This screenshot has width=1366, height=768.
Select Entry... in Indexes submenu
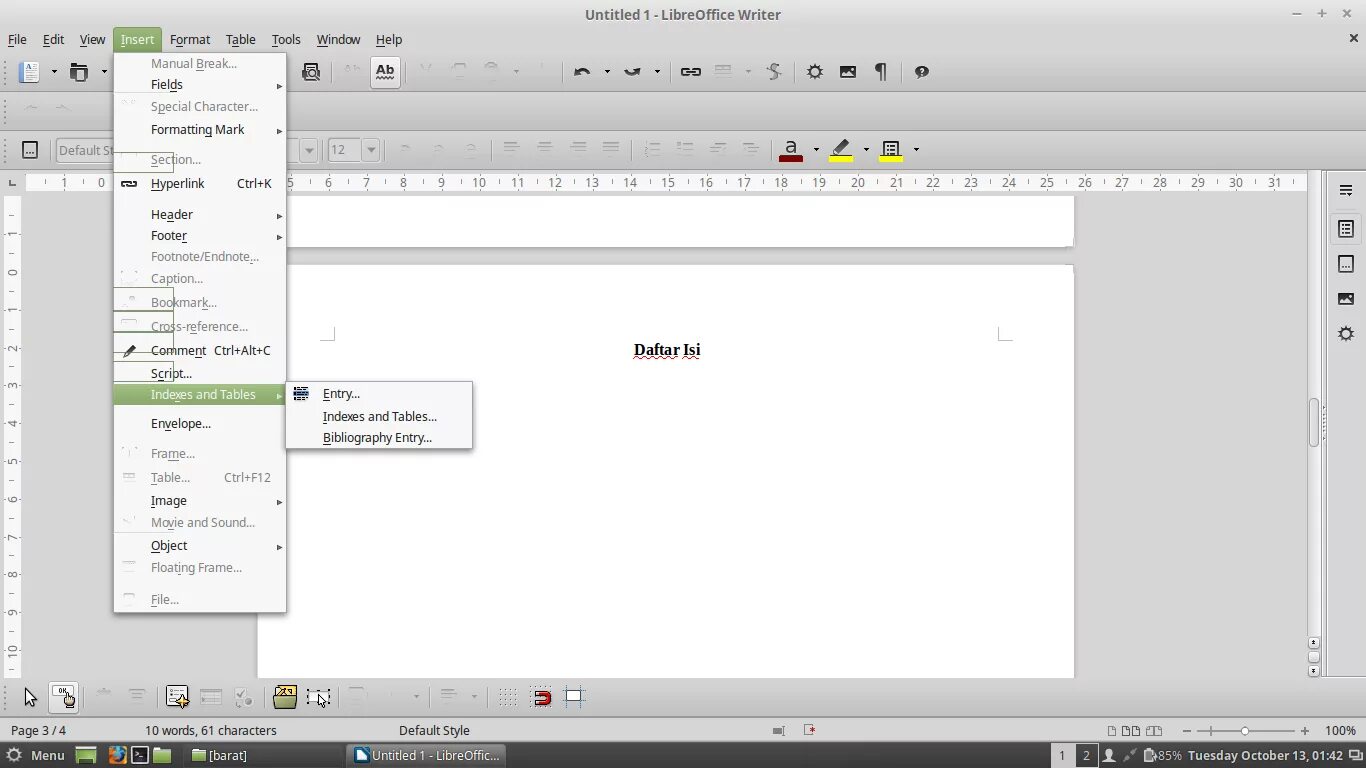click(379, 394)
